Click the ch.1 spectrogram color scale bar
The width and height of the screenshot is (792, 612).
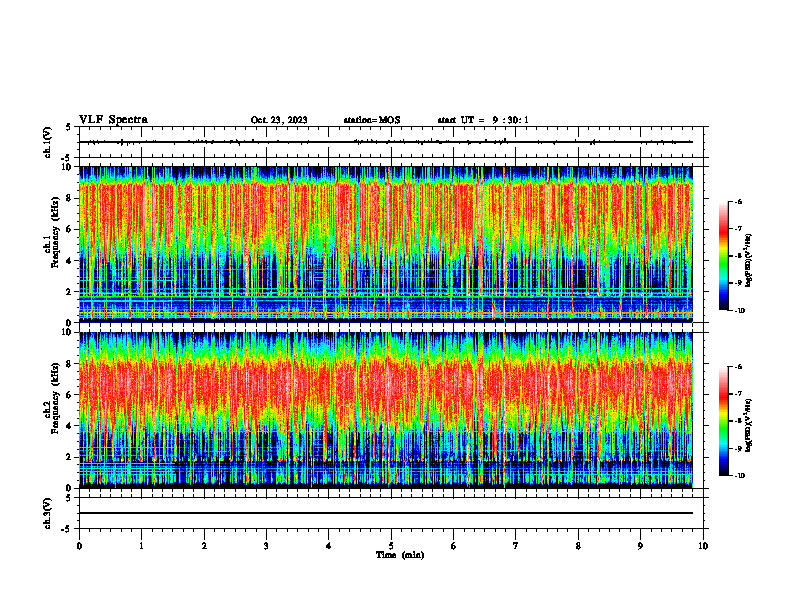click(x=723, y=256)
